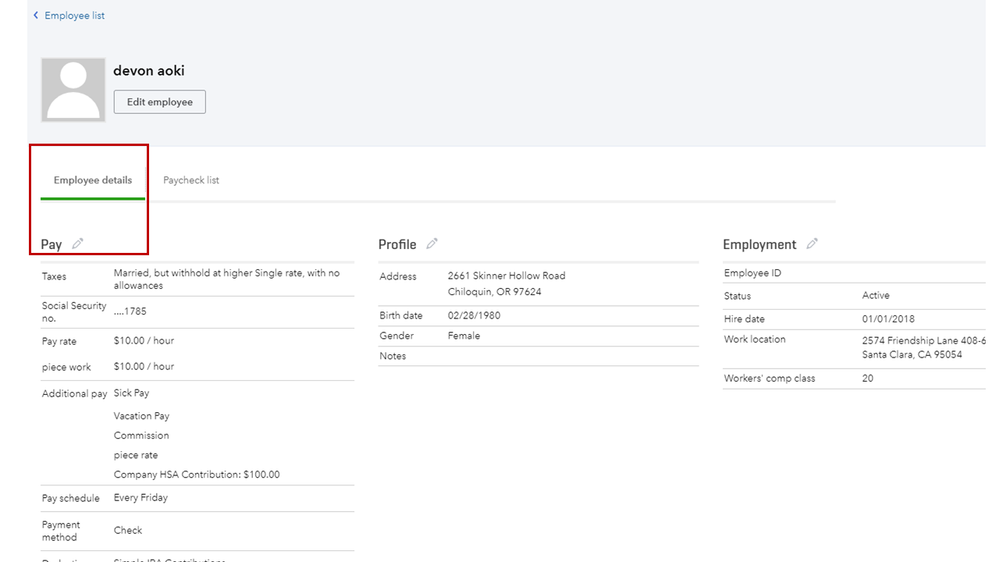999x562 pixels.
Task: Click the birth date 02/28/1980
Action: click(x=474, y=316)
